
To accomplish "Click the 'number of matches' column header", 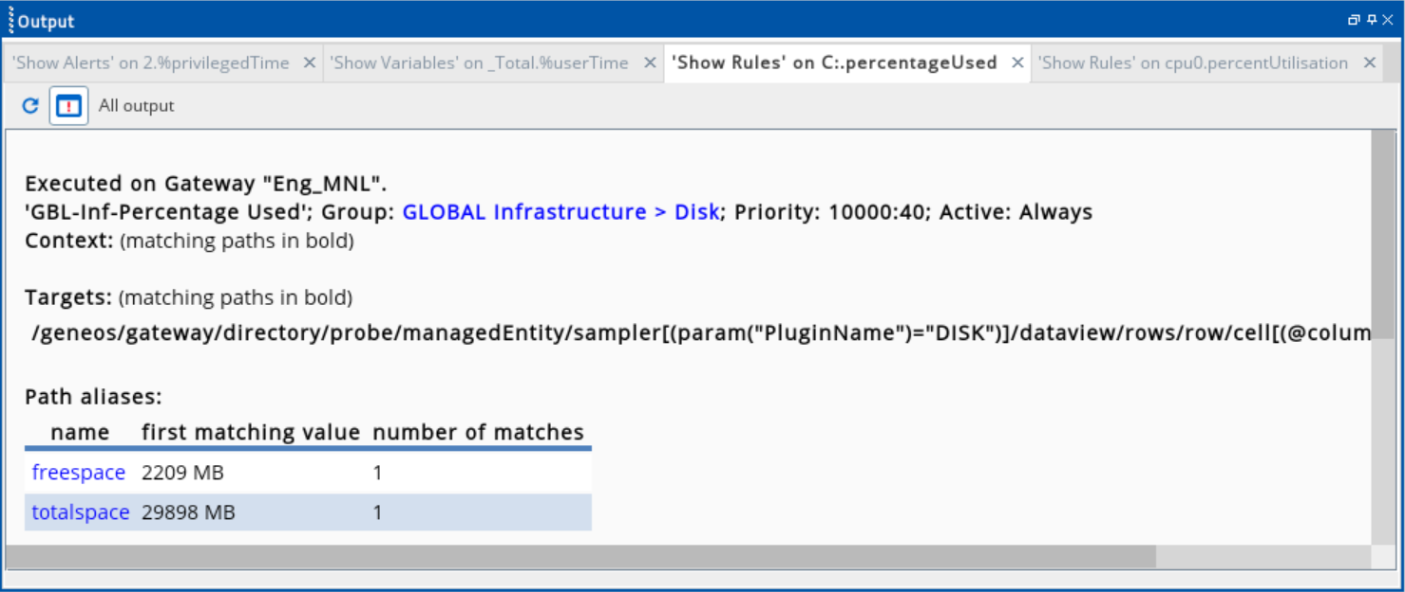I will click(478, 432).
